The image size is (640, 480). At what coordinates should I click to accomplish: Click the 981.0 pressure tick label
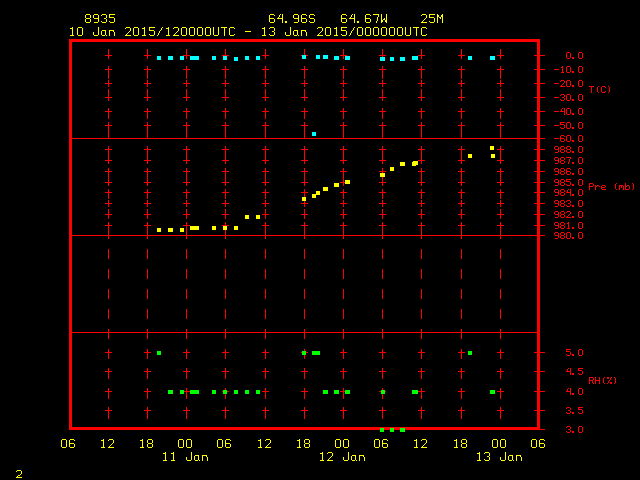569,226
